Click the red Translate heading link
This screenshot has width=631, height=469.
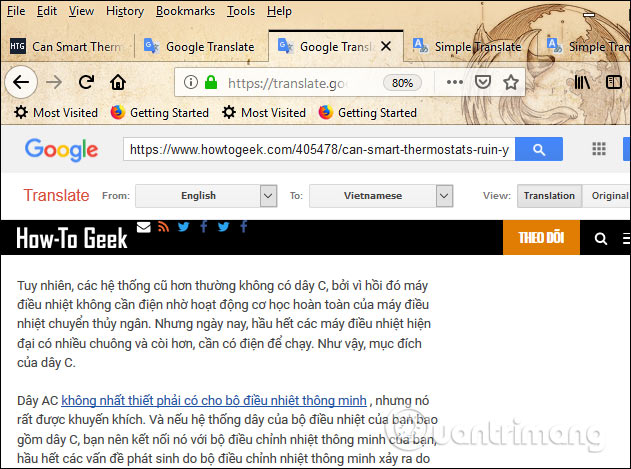point(56,195)
